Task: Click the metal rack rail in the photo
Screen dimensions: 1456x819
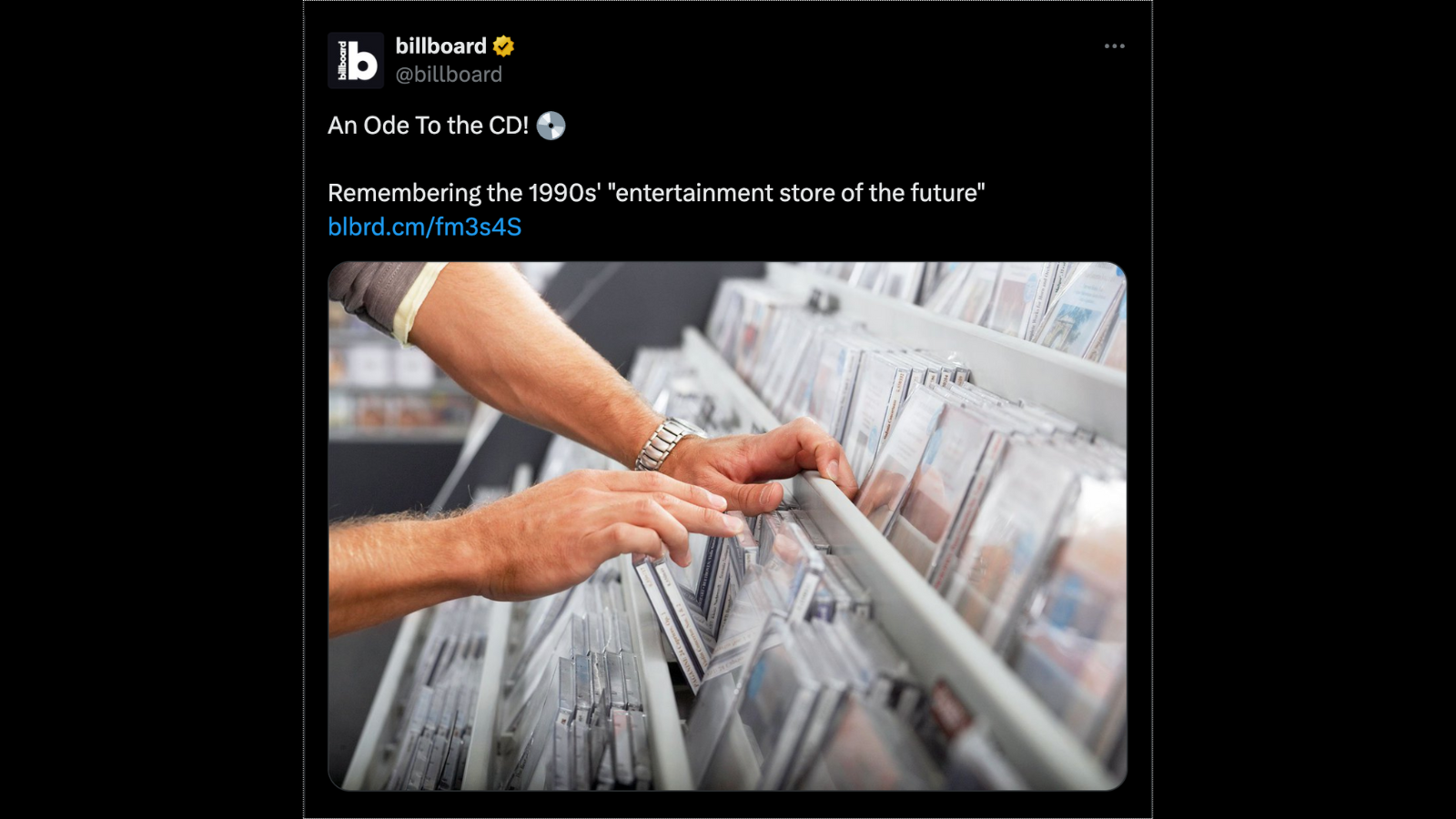Action: [x=946, y=628]
